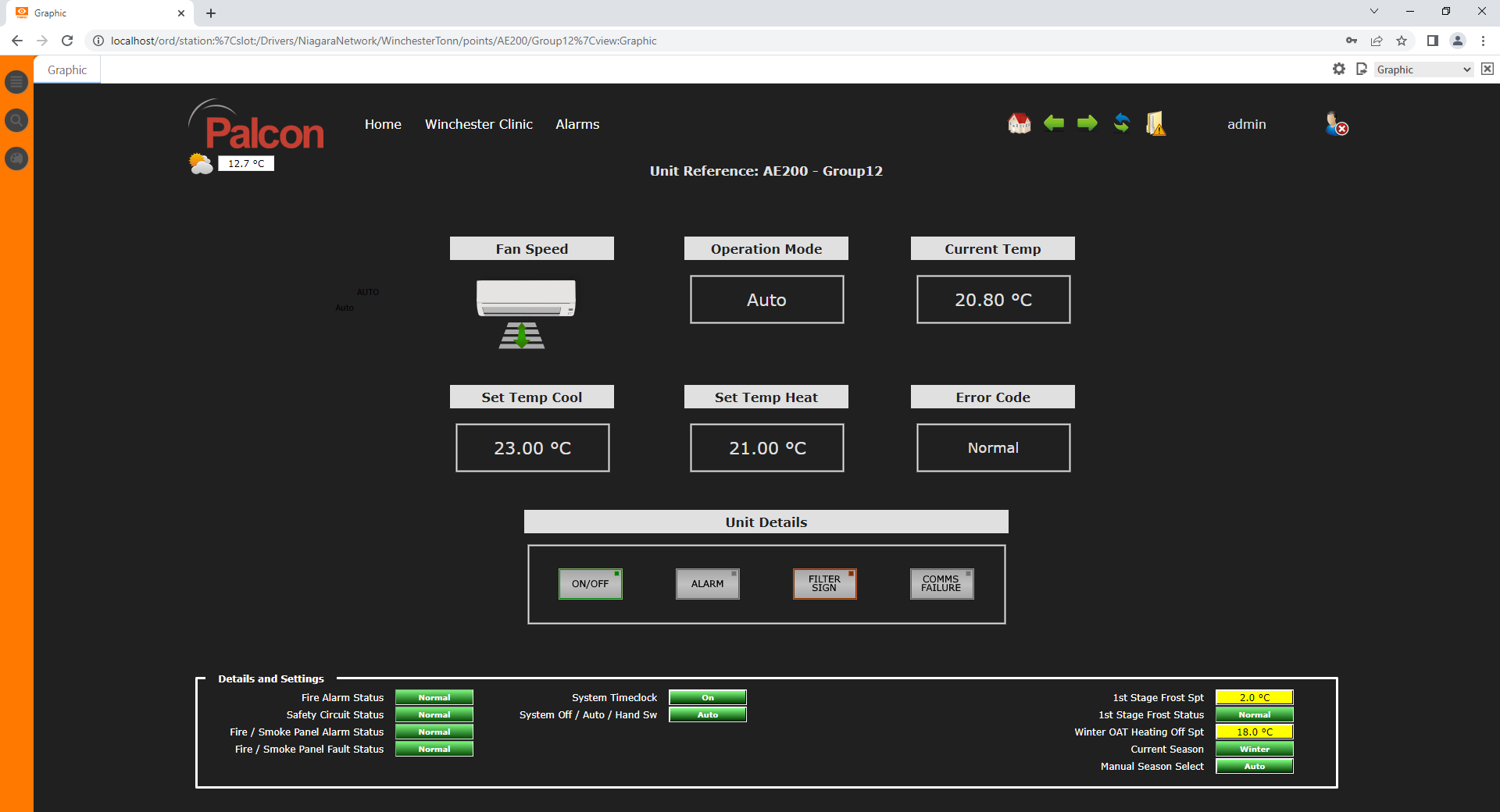
Task: Open the sidebar color palette icon
Action: click(x=16, y=158)
